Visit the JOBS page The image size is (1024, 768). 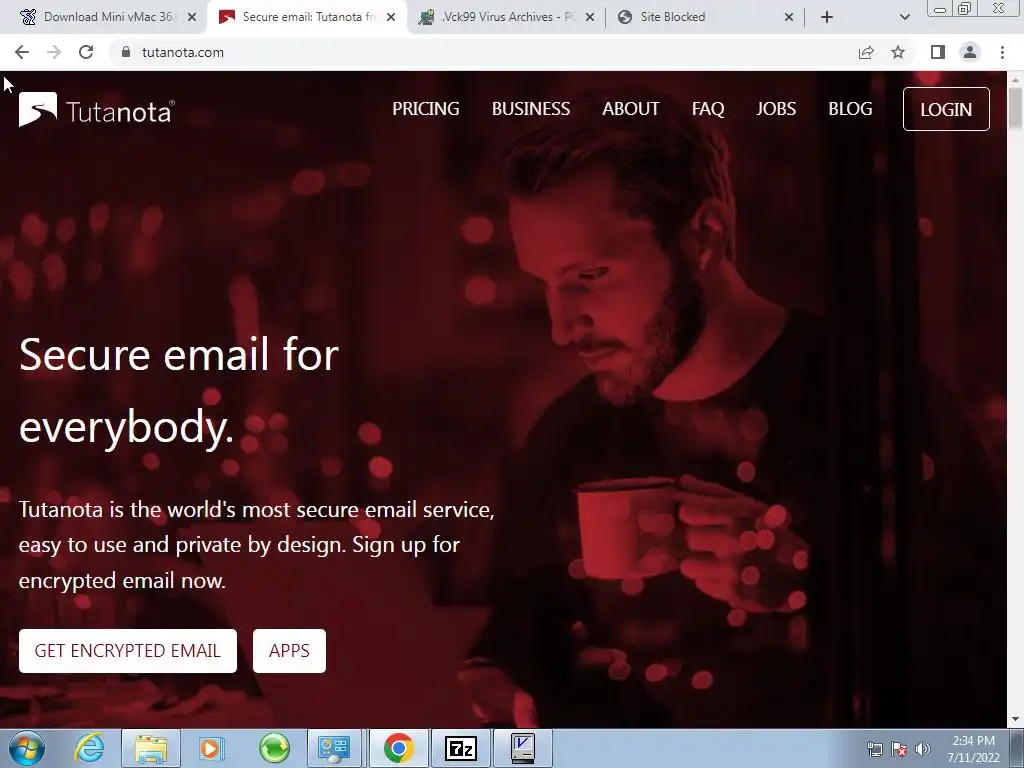pos(776,109)
